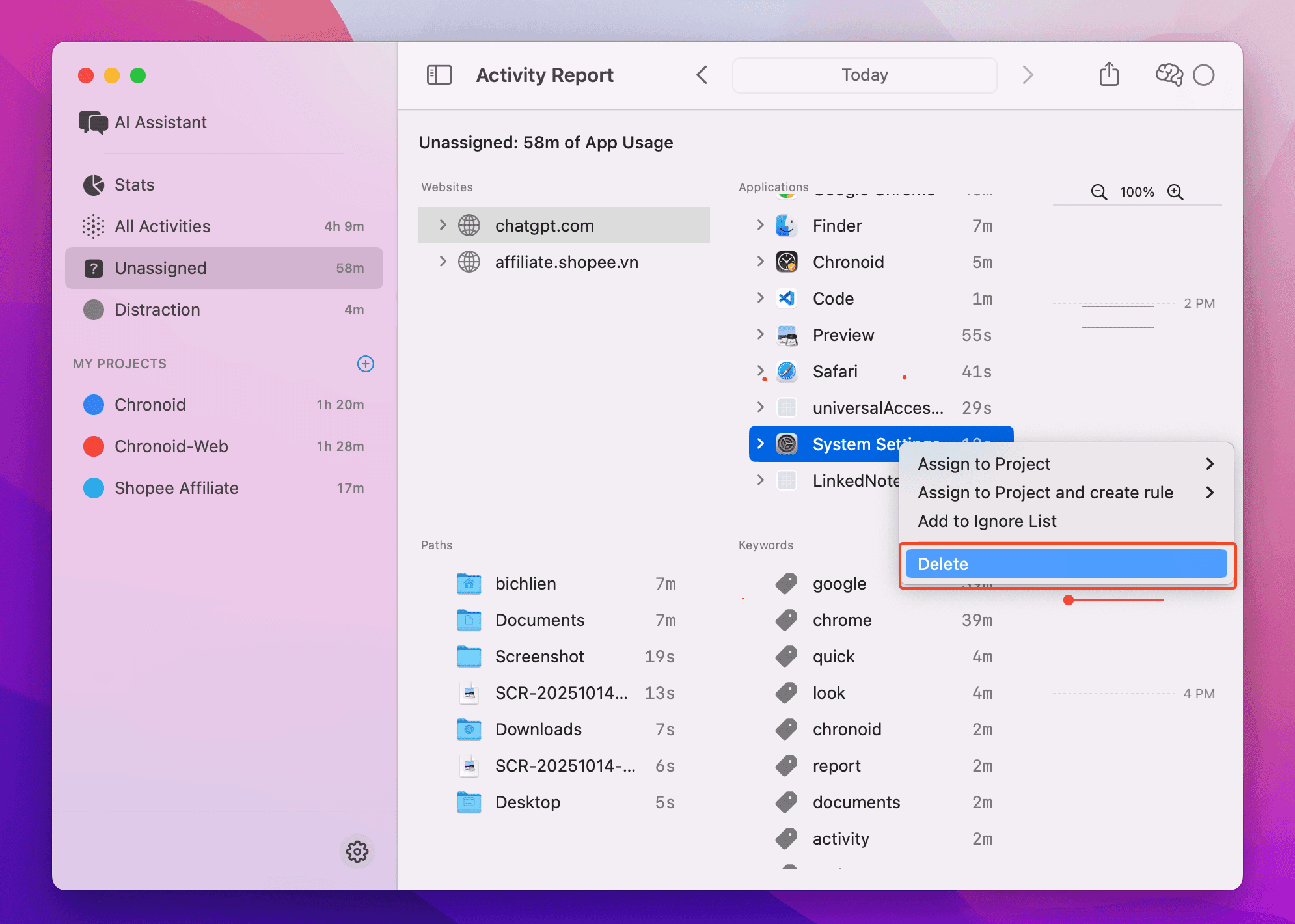Select the Stats pie chart icon
1295x924 pixels.
pos(94,185)
